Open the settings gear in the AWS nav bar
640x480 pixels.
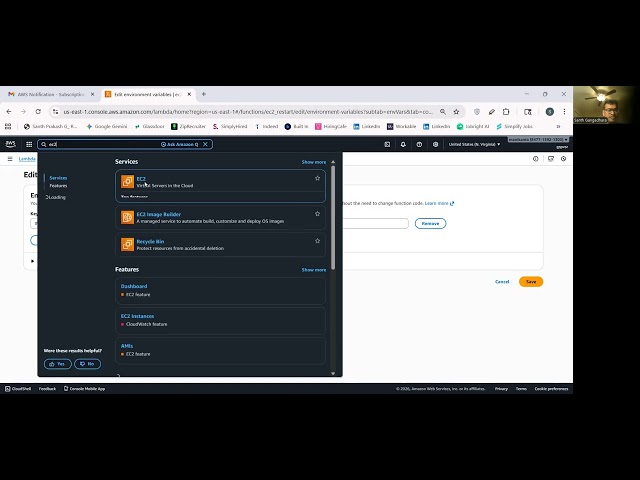tap(436, 144)
